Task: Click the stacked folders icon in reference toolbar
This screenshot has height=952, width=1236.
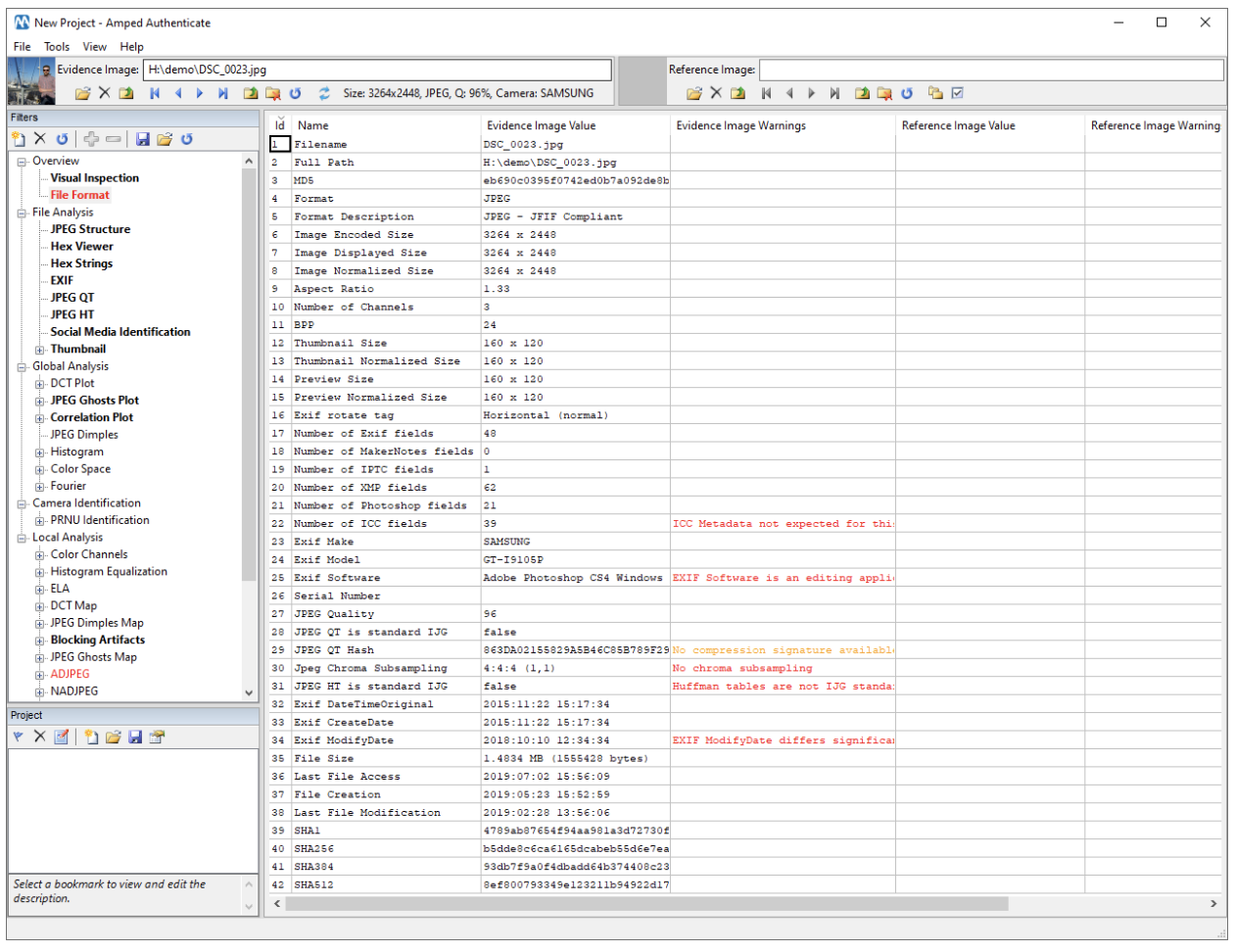Action: coord(935,93)
